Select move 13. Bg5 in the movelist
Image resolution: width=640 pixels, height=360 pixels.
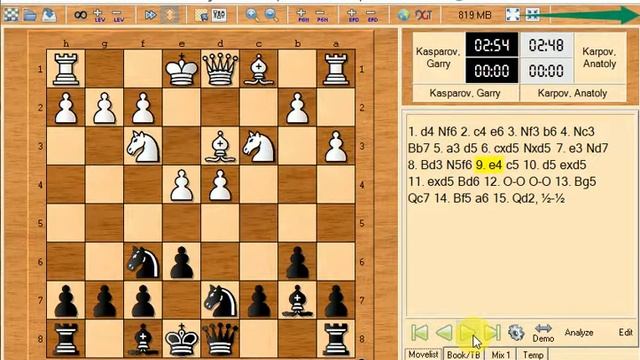(x=576, y=182)
